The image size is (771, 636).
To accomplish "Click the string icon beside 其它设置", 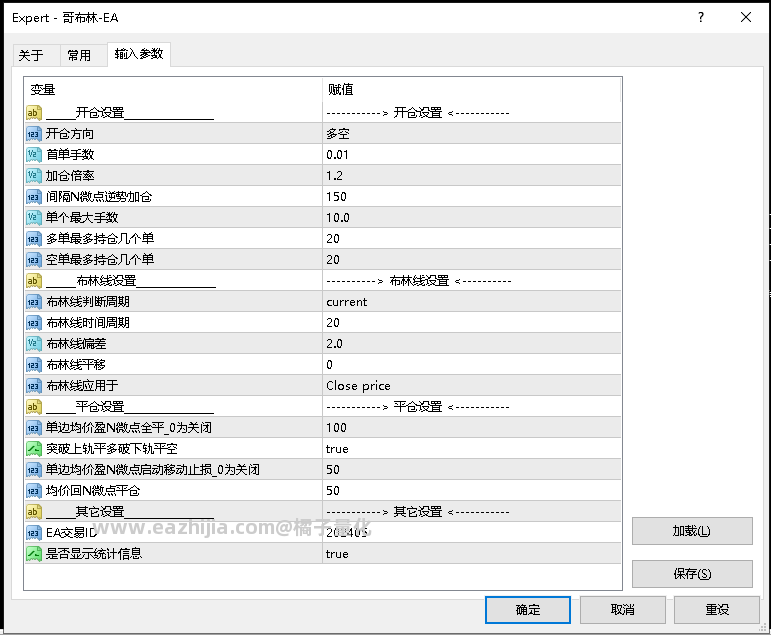I will click(x=33, y=512).
